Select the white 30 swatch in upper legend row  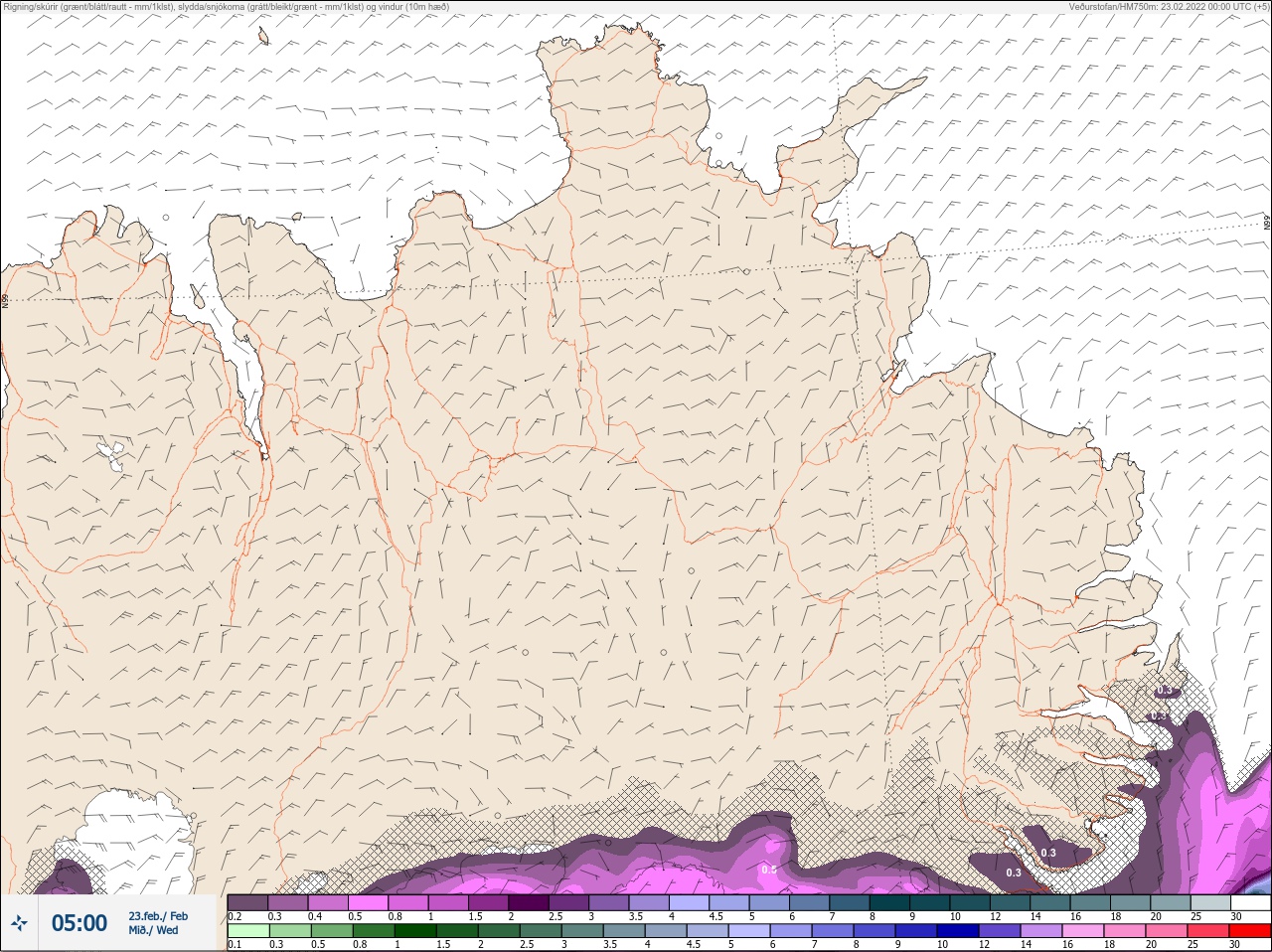point(1250,902)
